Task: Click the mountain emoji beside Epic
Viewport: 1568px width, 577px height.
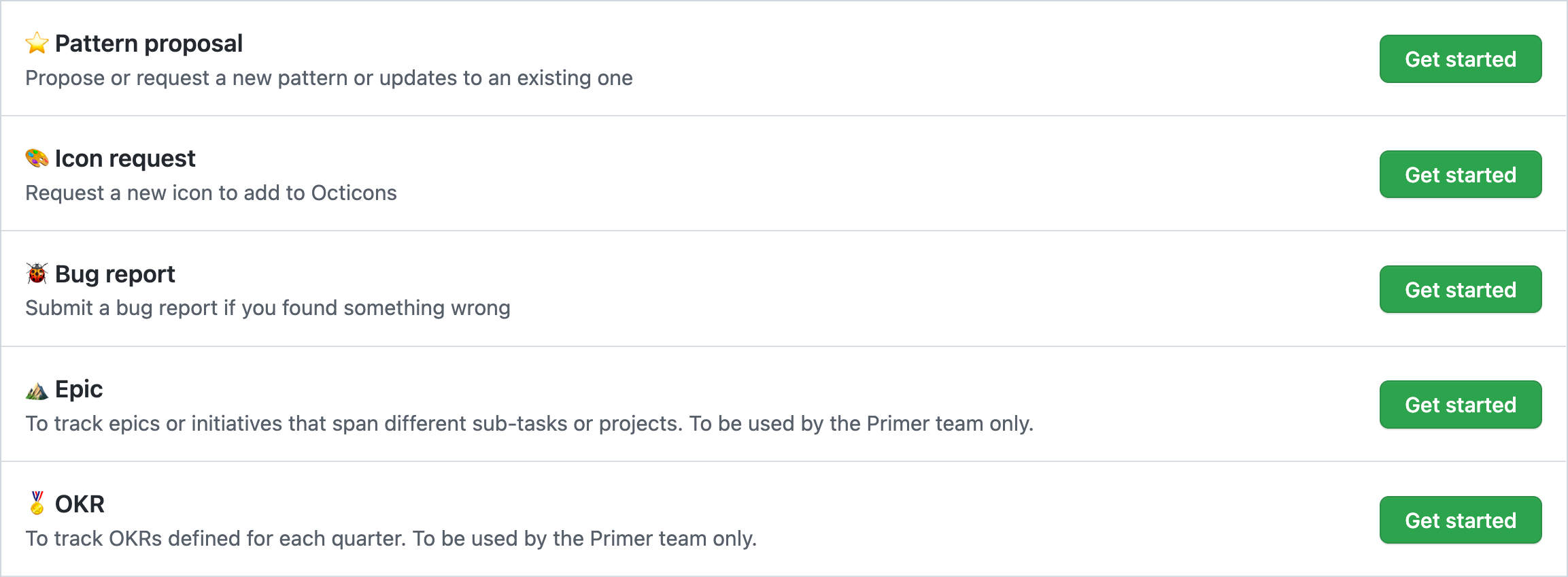Action: pyautogui.click(x=37, y=390)
